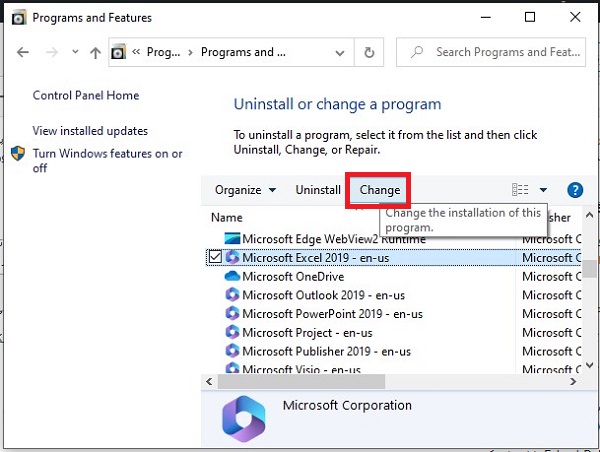Select 'Programs and ...' breadcrumb segment
This screenshot has height=452, width=600.
tap(243, 52)
